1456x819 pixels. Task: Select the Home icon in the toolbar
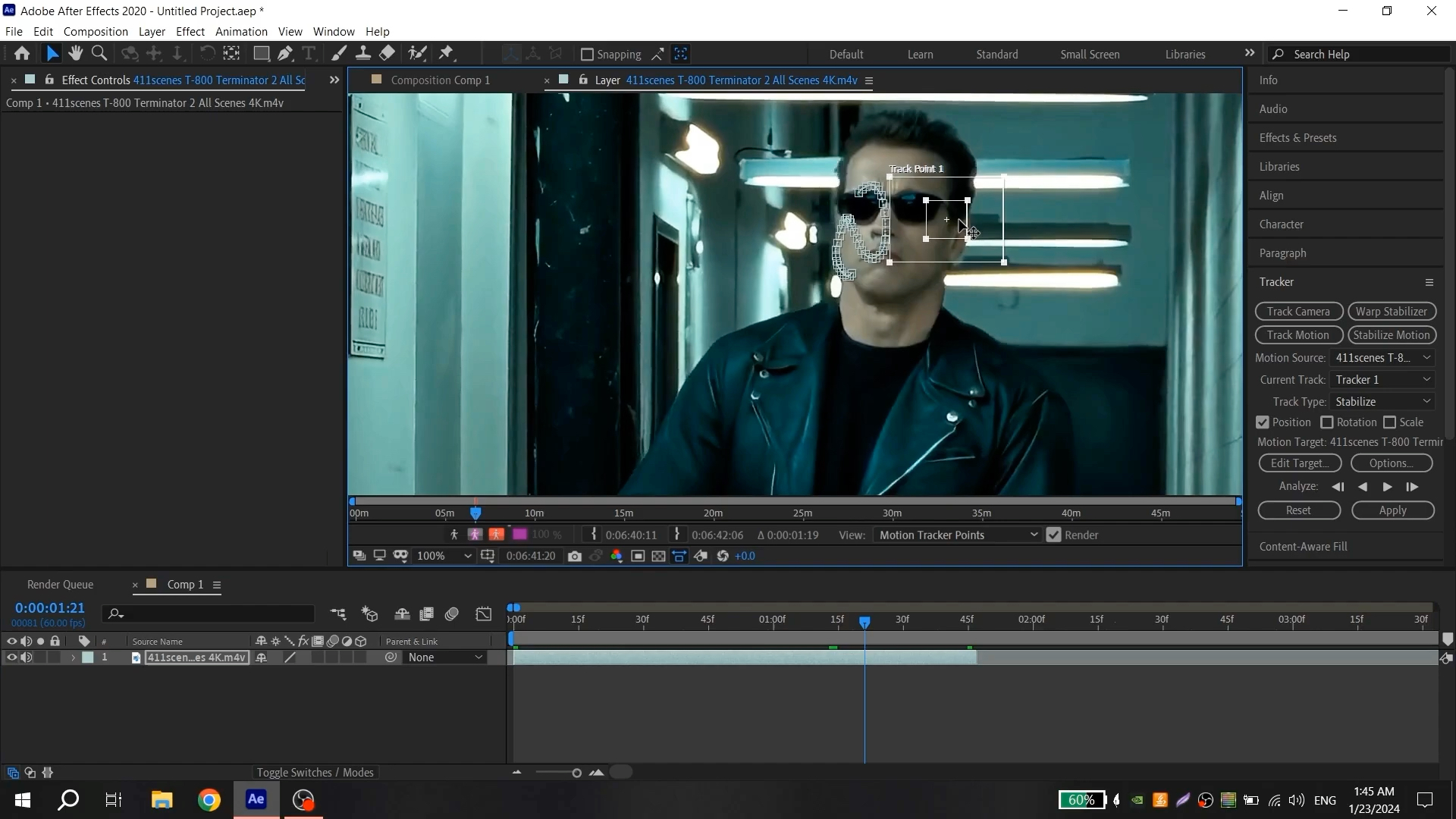pyautogui.click(x=22, y=54)
